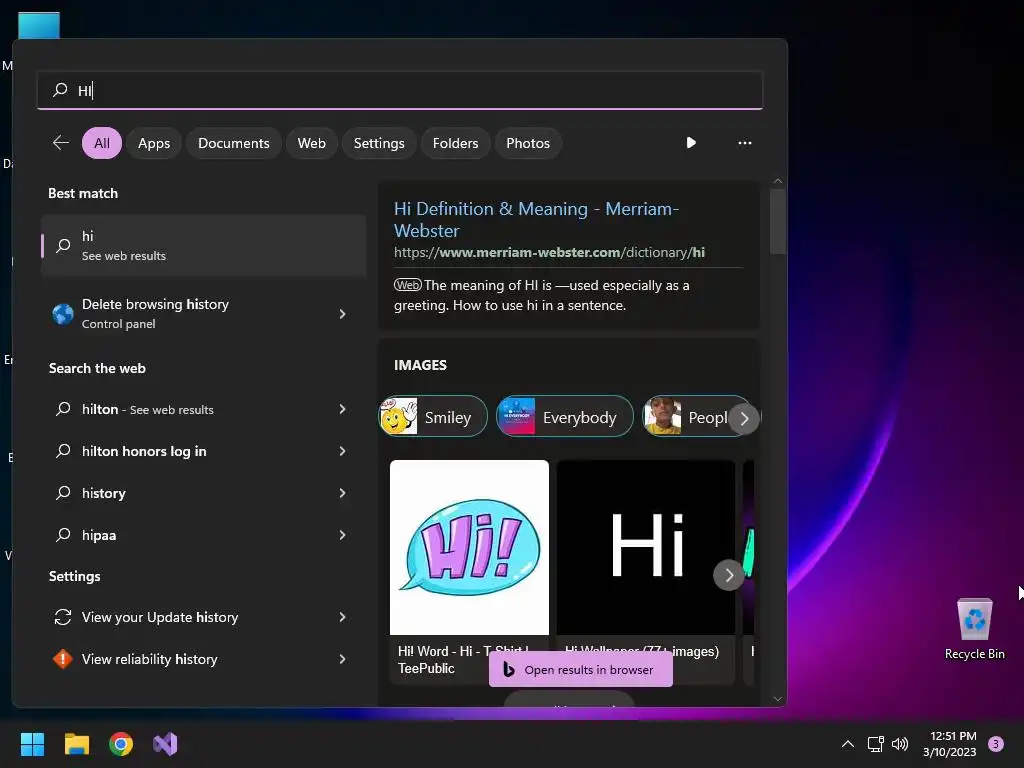Expand the history result chevron
The width and height of the screenshot is (1024, 768).
(342, 492)
